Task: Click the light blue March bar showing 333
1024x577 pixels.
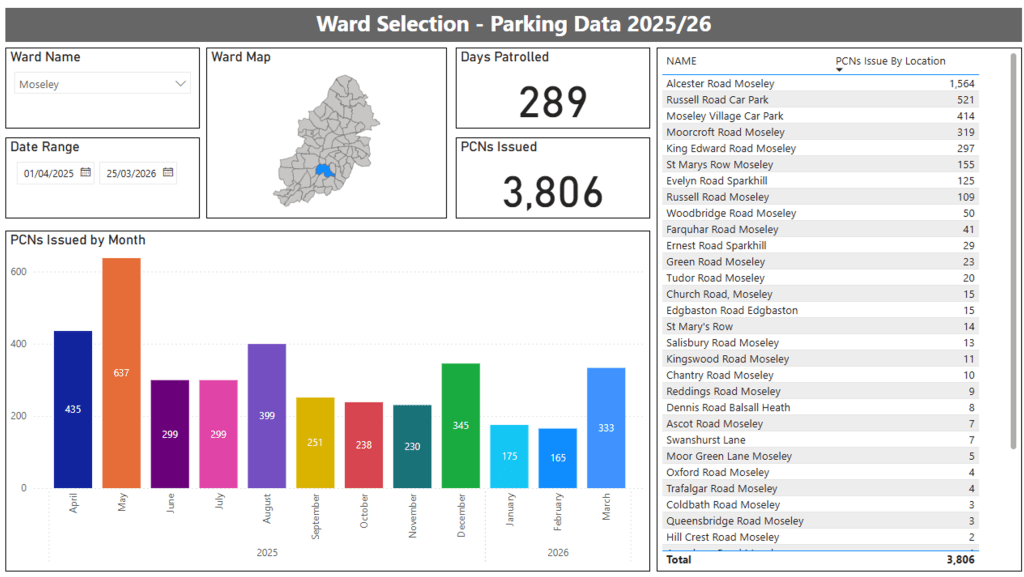Action: 606,428
